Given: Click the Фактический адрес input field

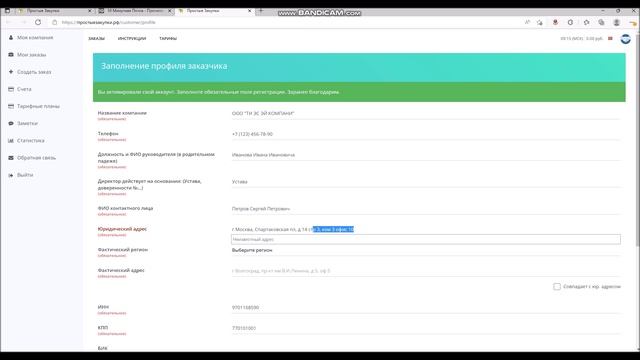Looking at the screenshot, I should (426, 271).
